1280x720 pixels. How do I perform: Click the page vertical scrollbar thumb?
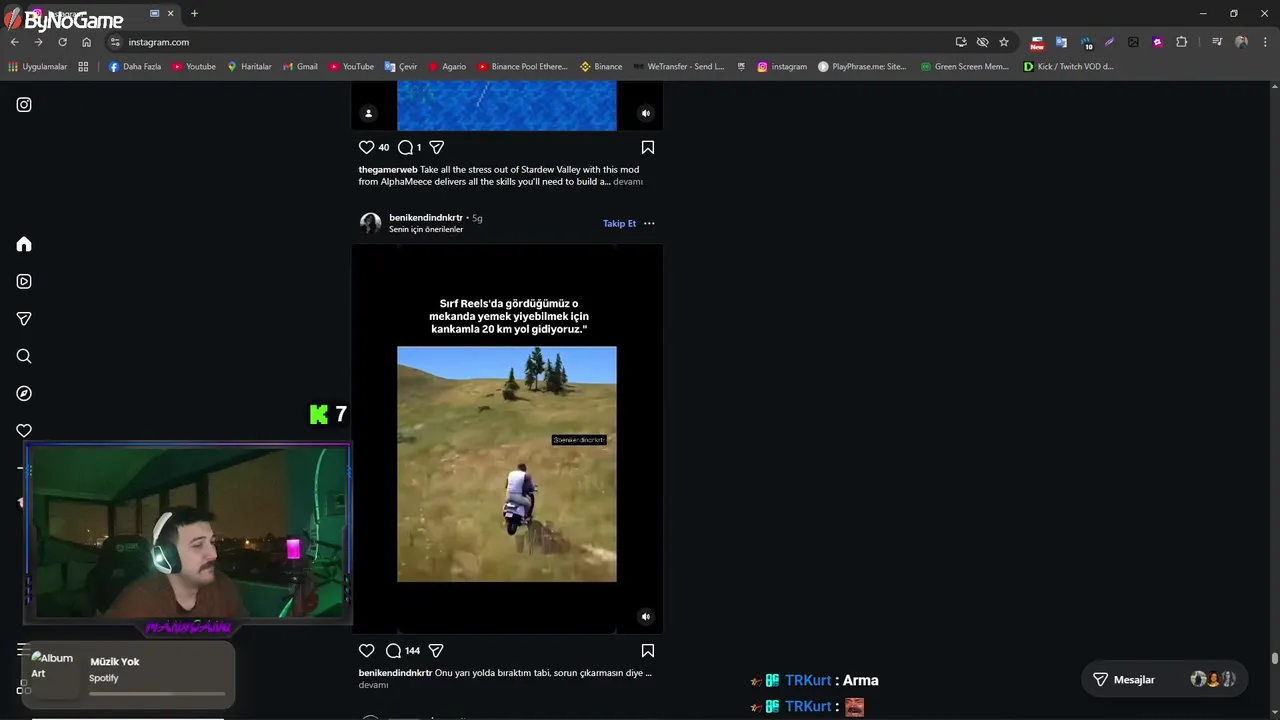pyautogui.click(x=1274, y=659)
